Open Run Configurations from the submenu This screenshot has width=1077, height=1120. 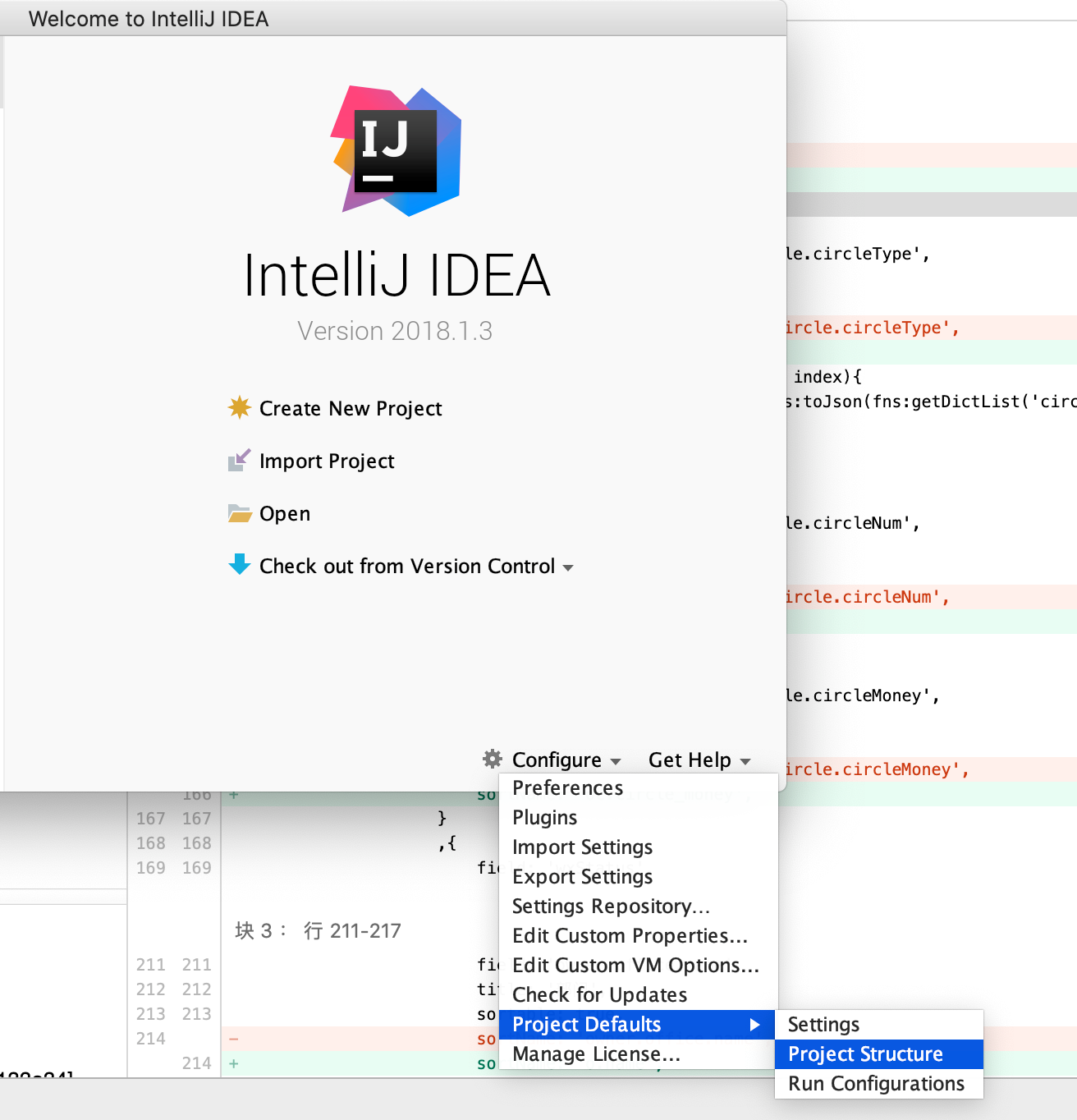(x=876, y=1084)
